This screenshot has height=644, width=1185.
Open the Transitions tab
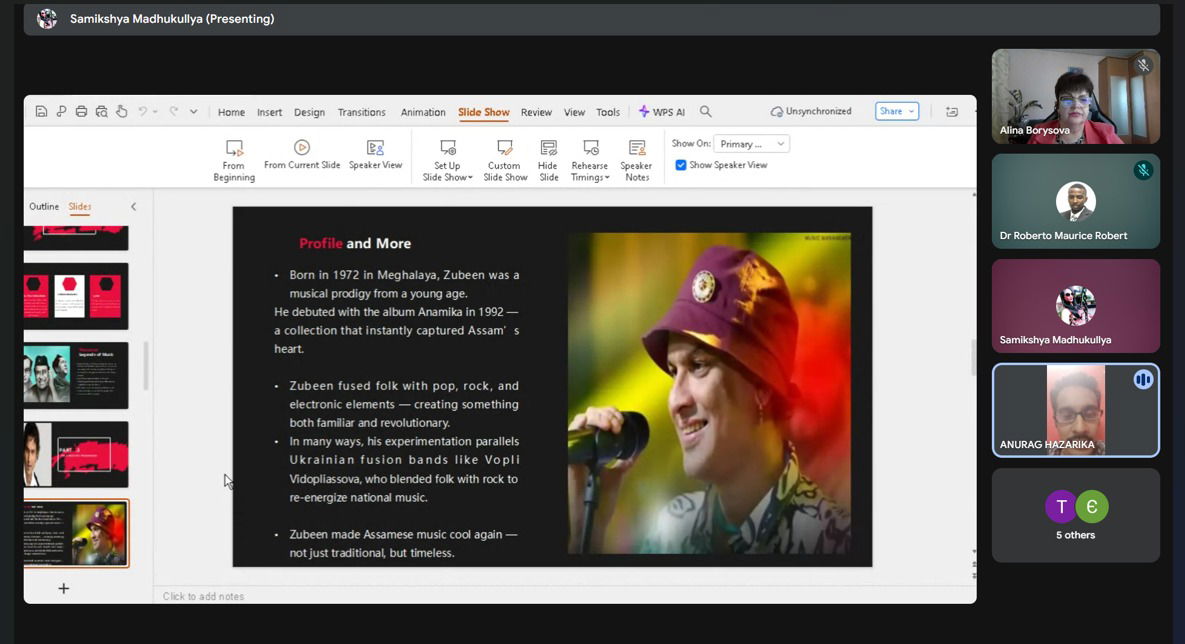pos(361,112)
